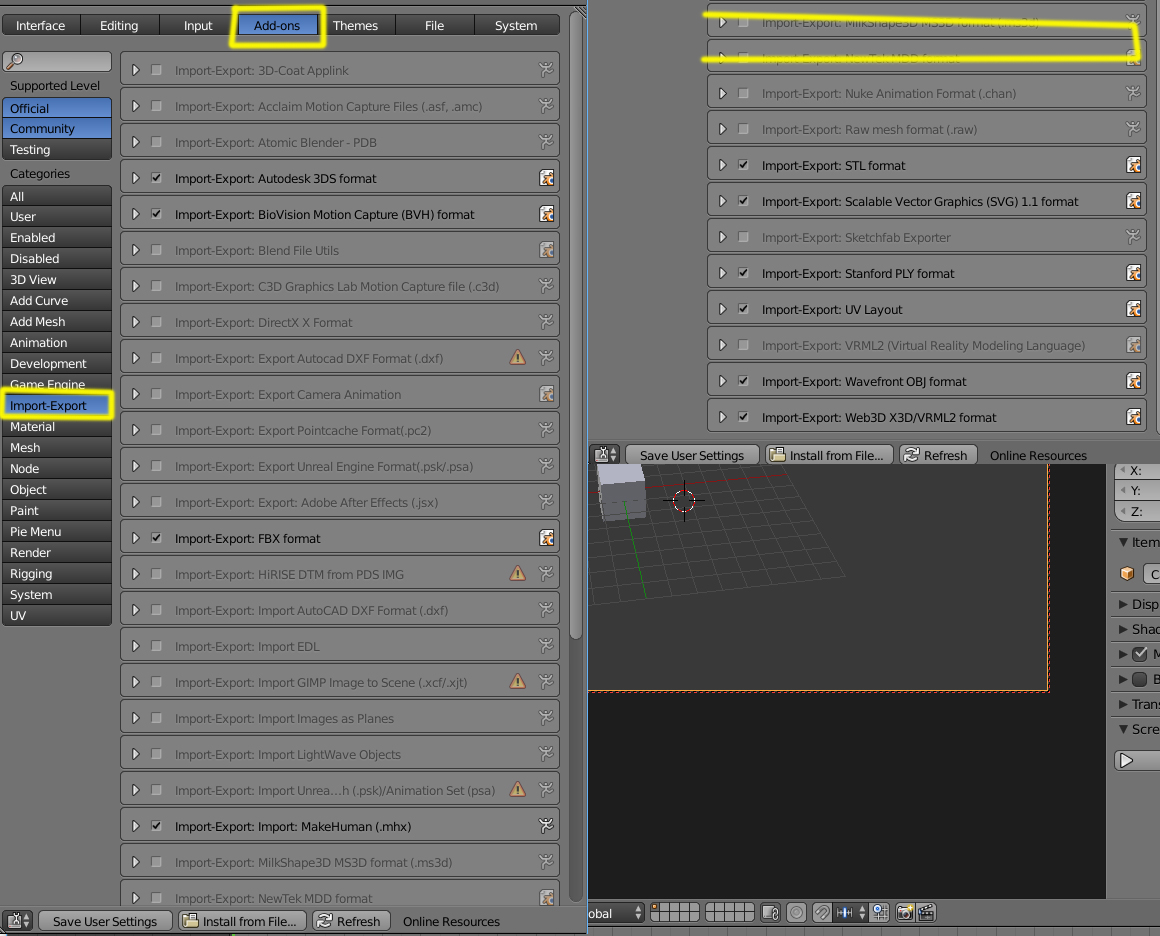Click the Y: value slider field
The image size is (1160, 936).
pyautogui.click(x=1138, y=491)
